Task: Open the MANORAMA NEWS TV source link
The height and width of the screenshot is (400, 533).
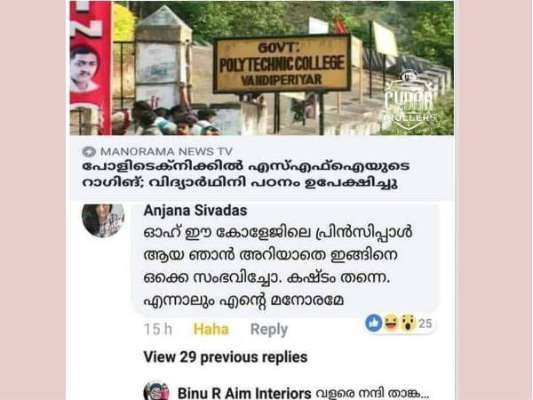Action: click(x=166, y=152)
